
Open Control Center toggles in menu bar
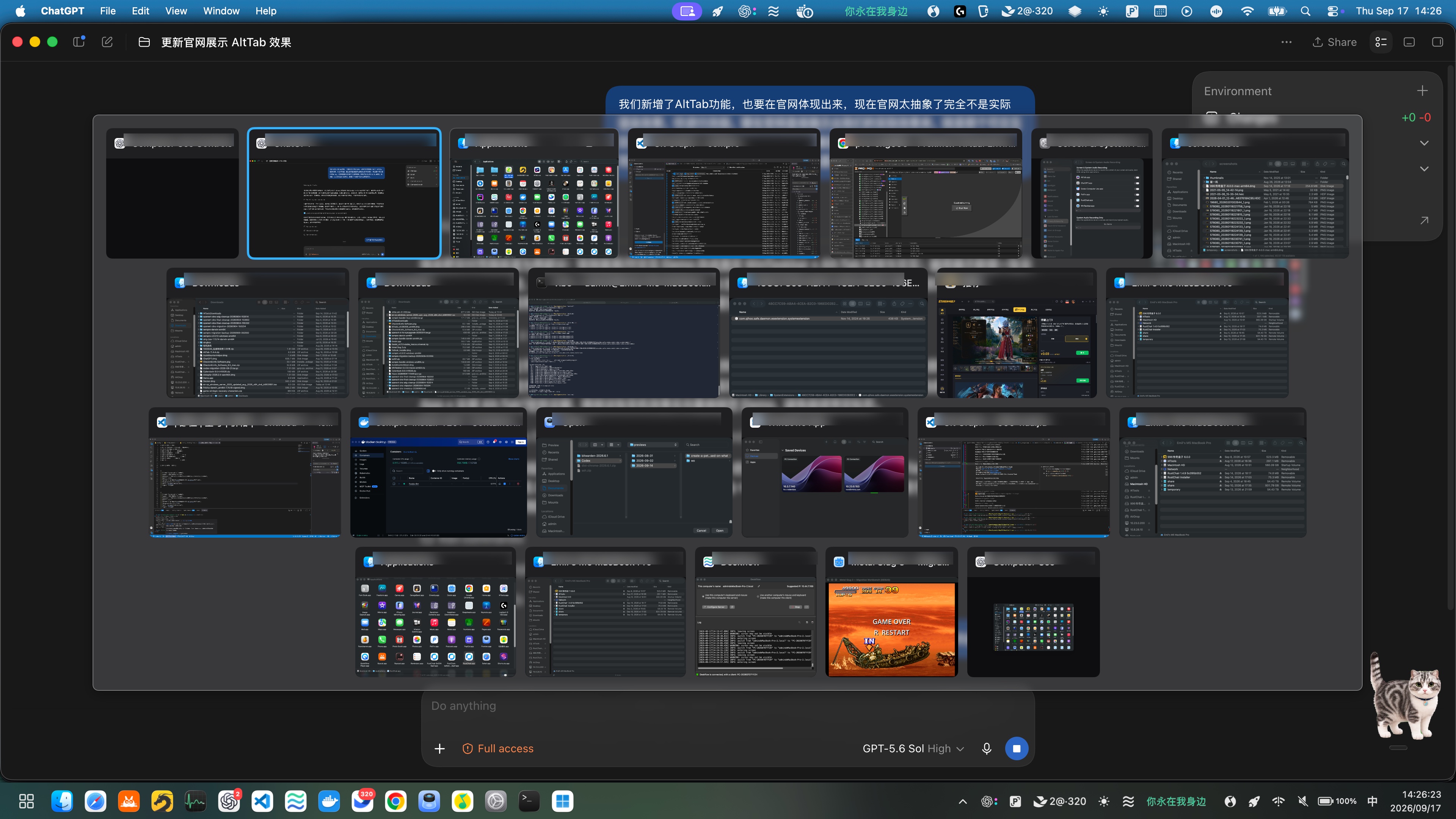[x=1333, y=11]
